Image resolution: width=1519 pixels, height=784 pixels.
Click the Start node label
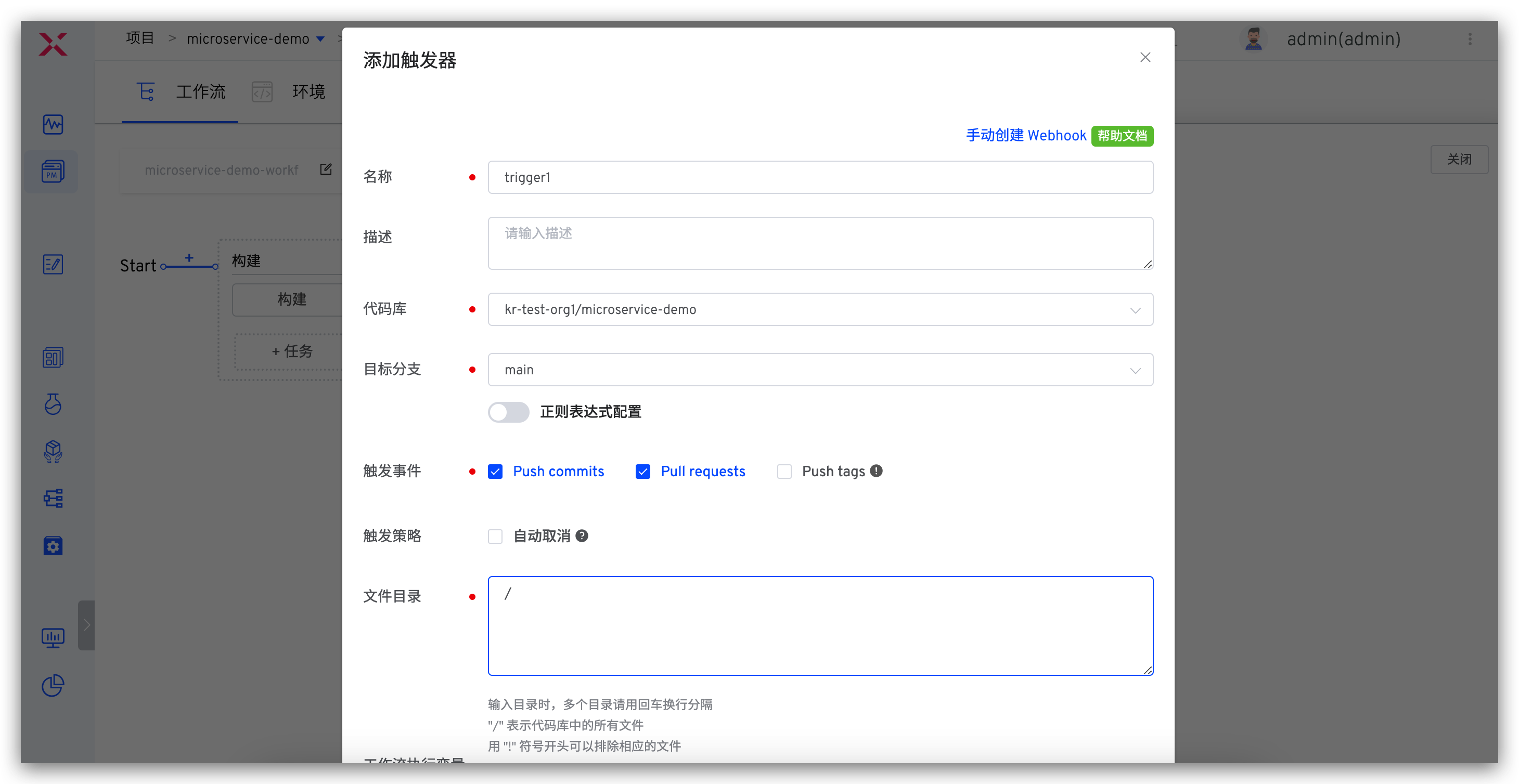click(138, 266)
